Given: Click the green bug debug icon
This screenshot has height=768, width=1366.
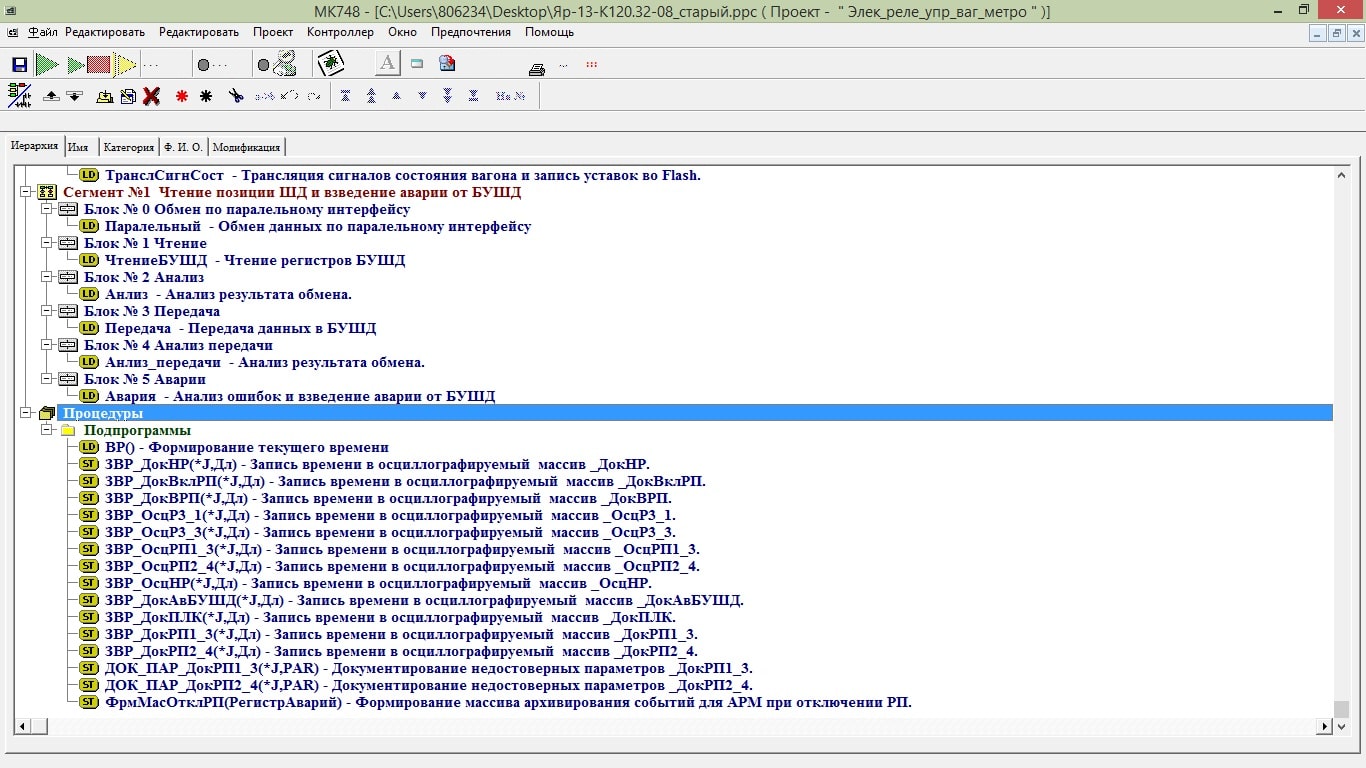Looking at the screenshot, I should point(330,64).
